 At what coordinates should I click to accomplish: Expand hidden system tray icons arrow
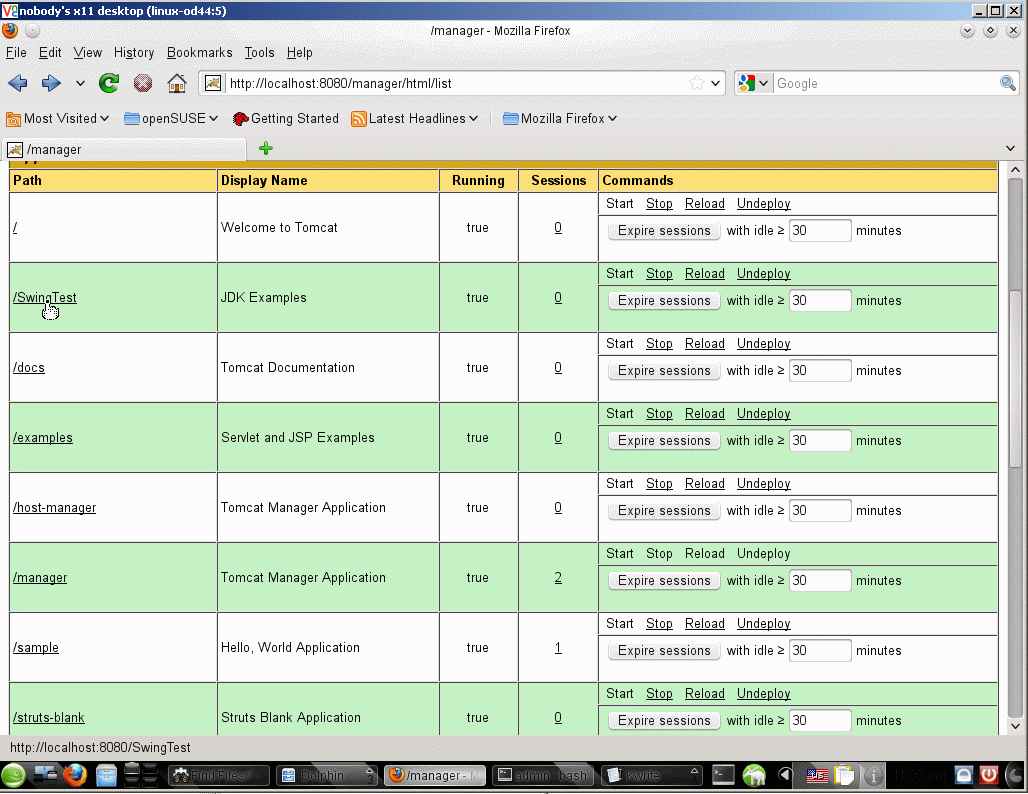click(784, 776)
